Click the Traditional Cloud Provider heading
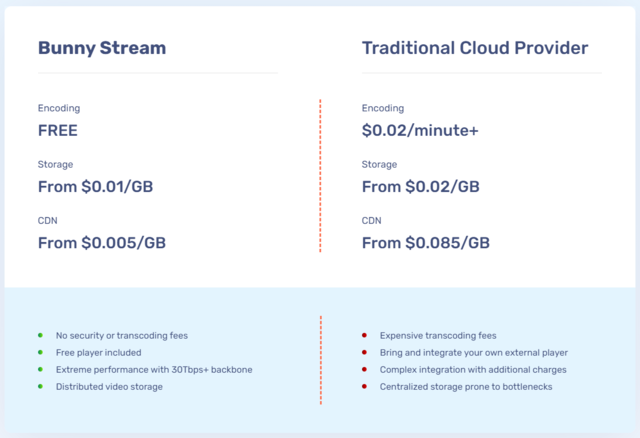Screen dimensions: 640x438 coord(475,48)
